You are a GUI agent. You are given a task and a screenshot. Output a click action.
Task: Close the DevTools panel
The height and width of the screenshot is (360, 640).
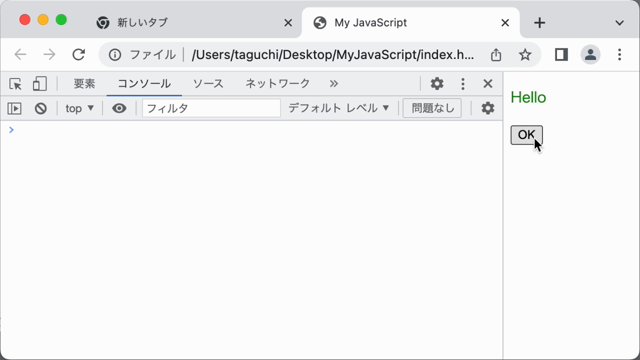click(488, 84)
